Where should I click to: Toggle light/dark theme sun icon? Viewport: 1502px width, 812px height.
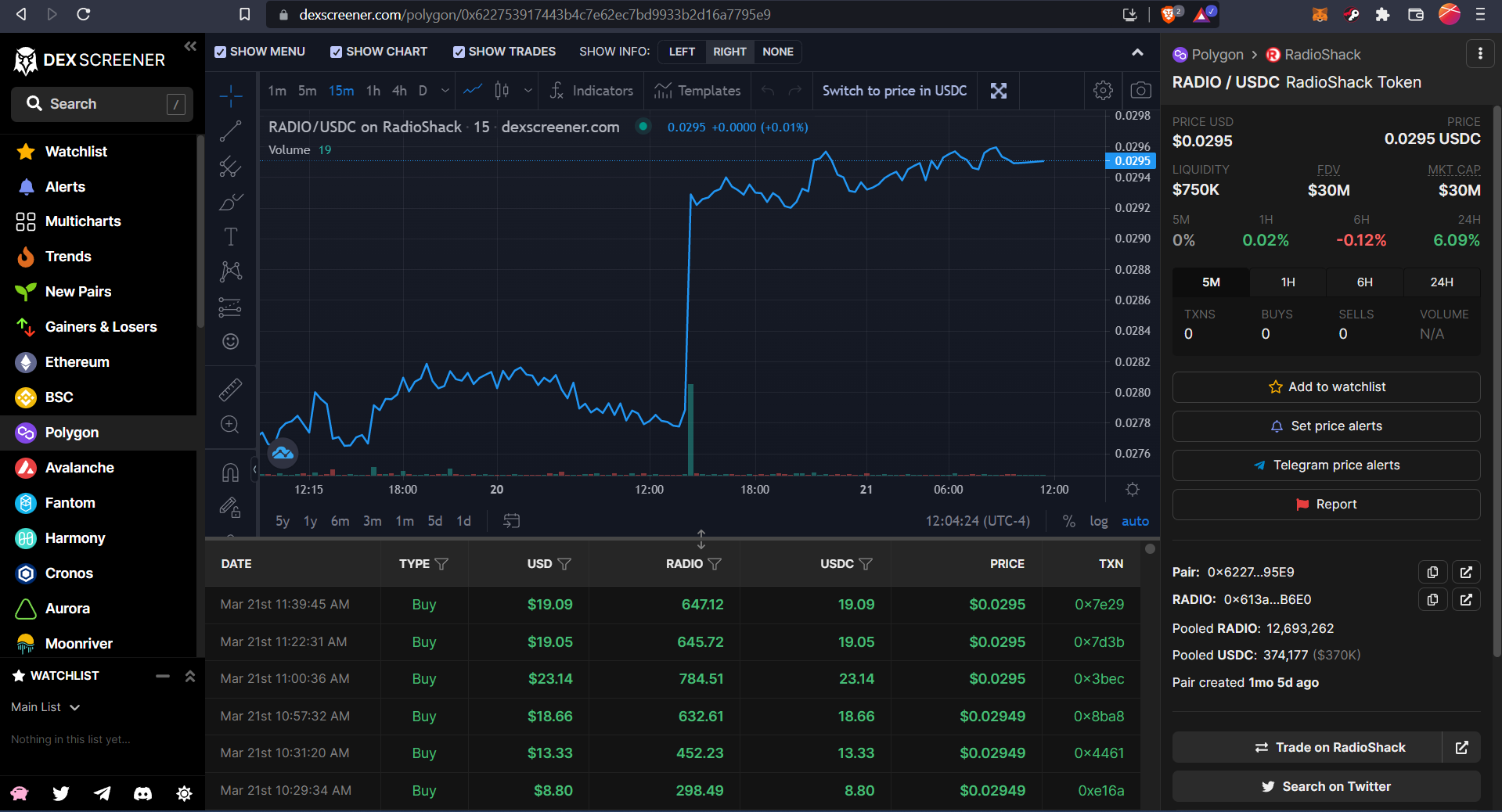pos(184,793)
